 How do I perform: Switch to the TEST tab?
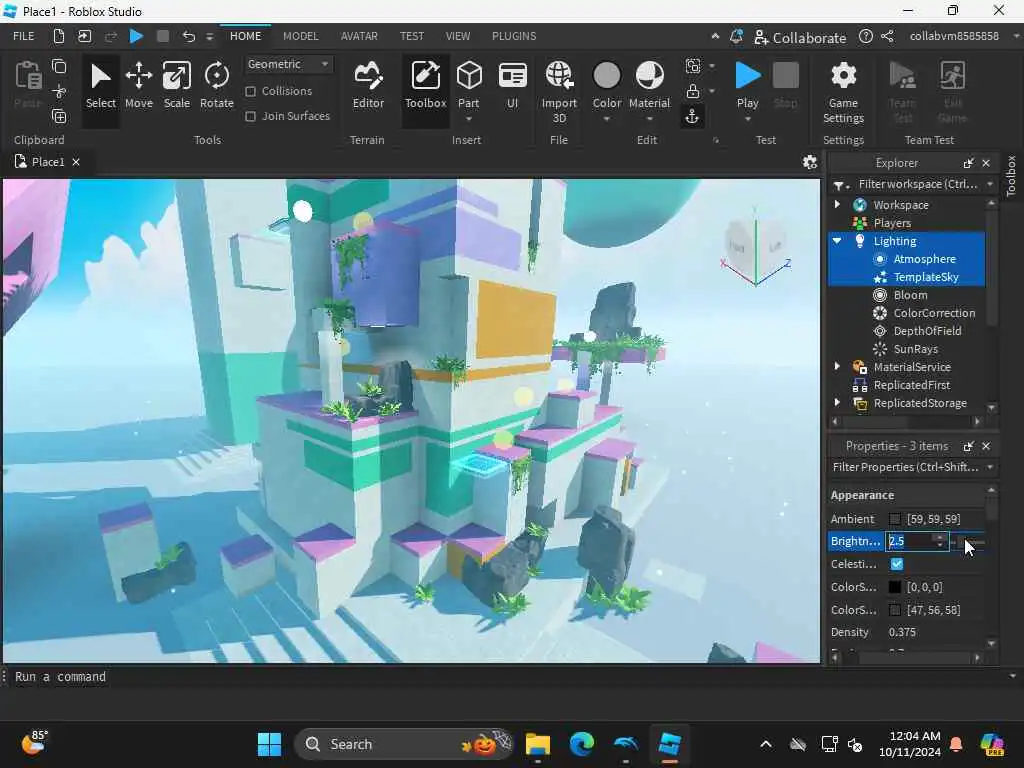pos(411,36)
